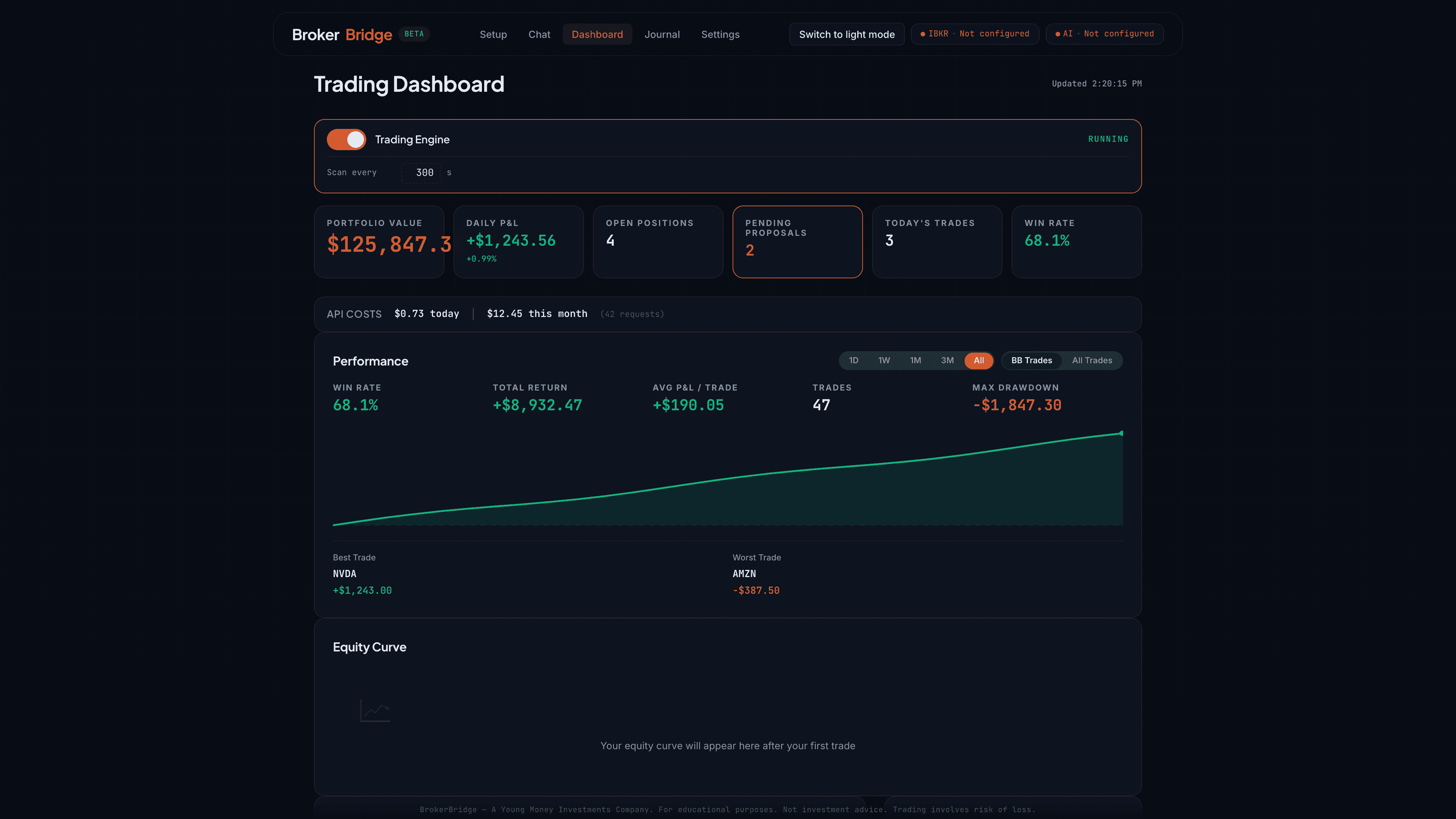Open Settings from the top nav
The height and width of the screenshot is (819, 1456).
point(720,35)
